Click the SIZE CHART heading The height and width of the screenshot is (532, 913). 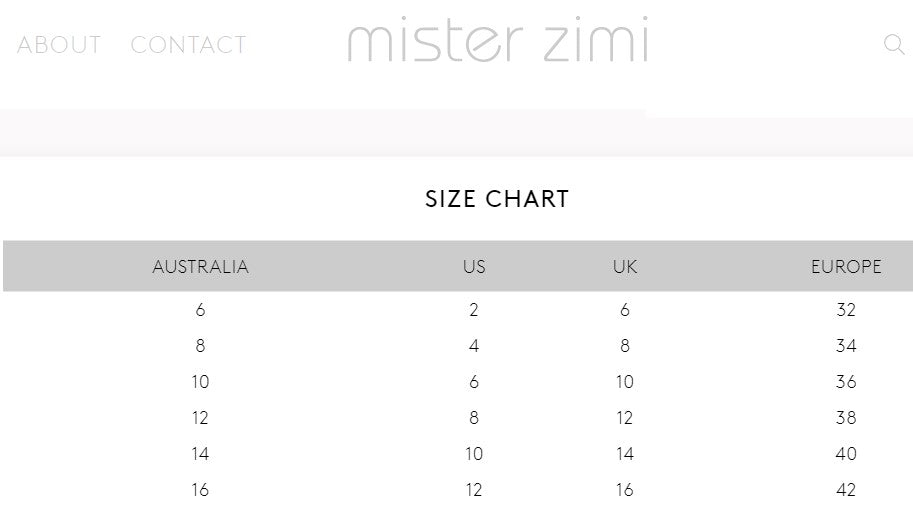(497, 199)
